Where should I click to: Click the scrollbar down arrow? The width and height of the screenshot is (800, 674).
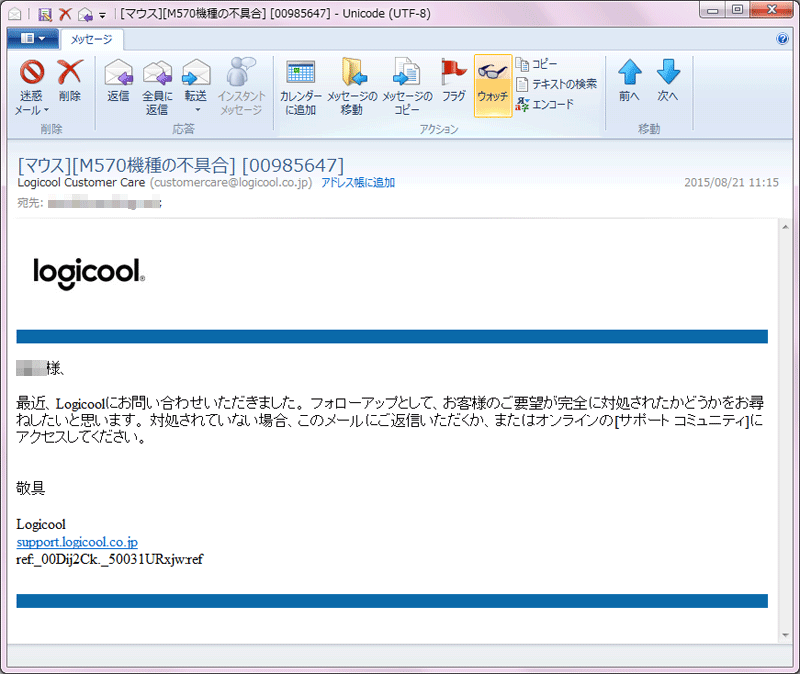coord(785,635)
